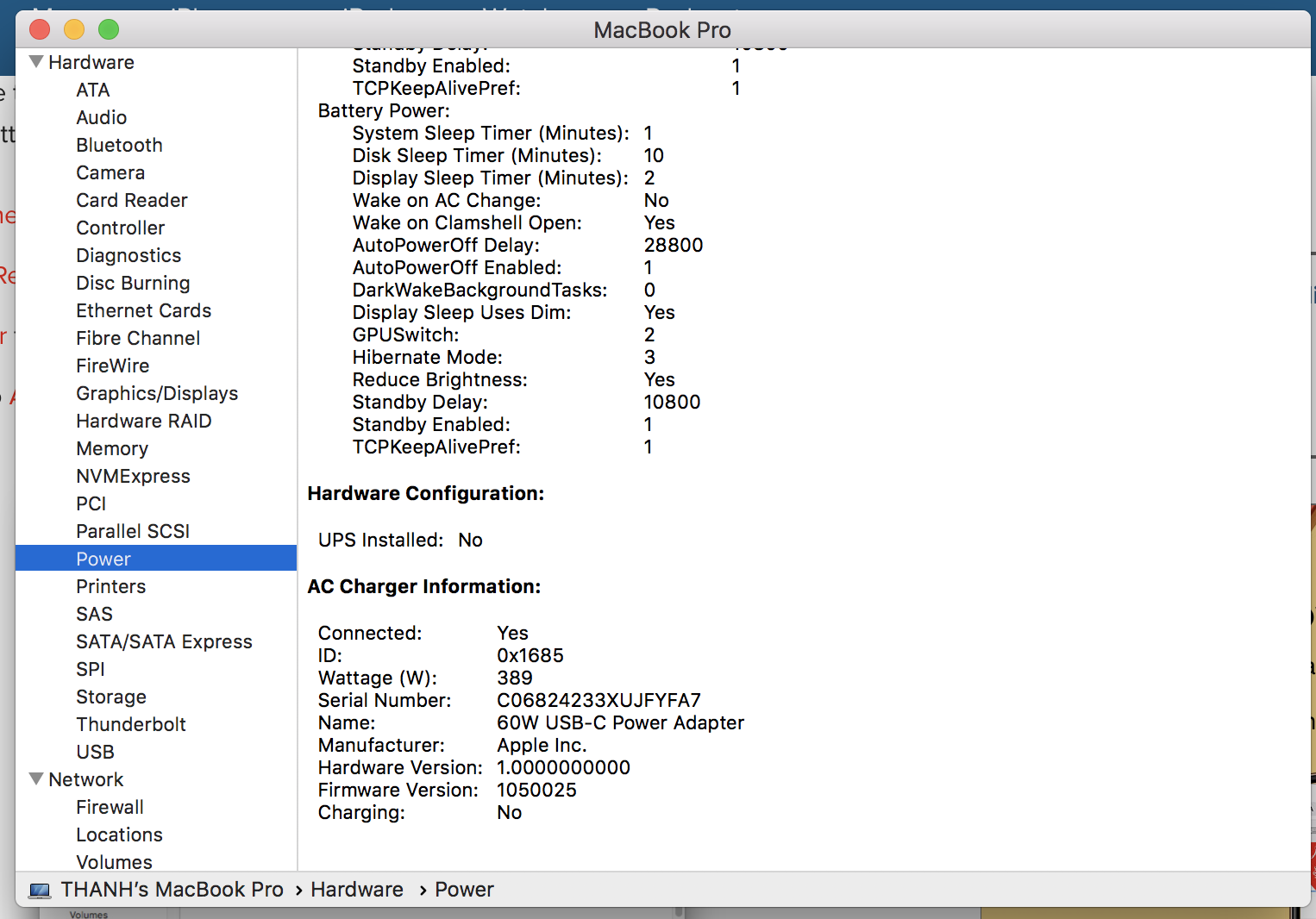
Task: Show Thunderbolt information
Action: coord(131,724)
